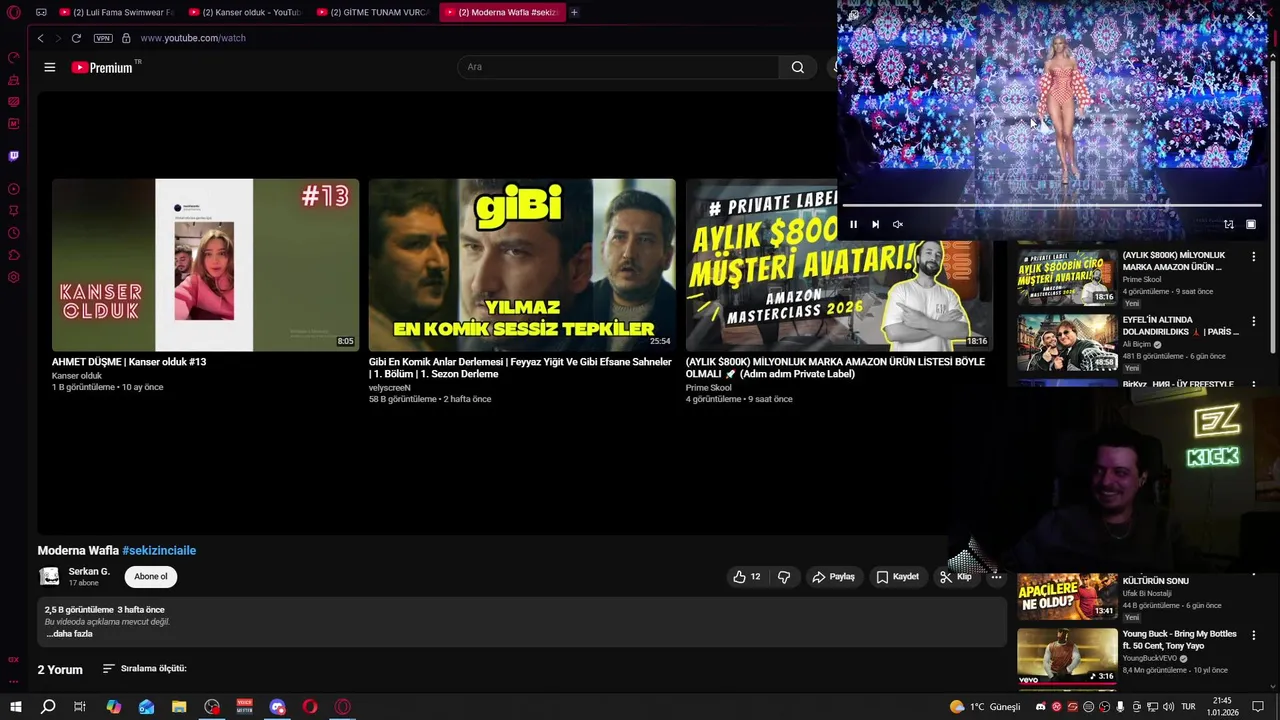The height and width of the screenshot is (720, 1280).
Task: Switch to GİTME TUNAM VURCA tab
Action: (373, 12)
